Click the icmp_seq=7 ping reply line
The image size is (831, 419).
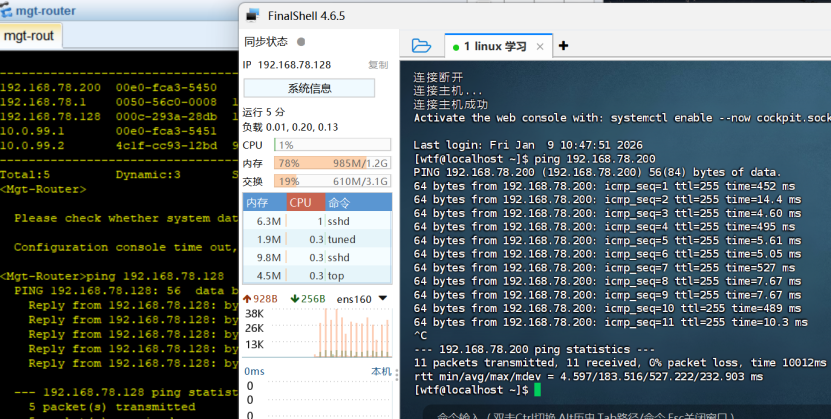[604, 268]
